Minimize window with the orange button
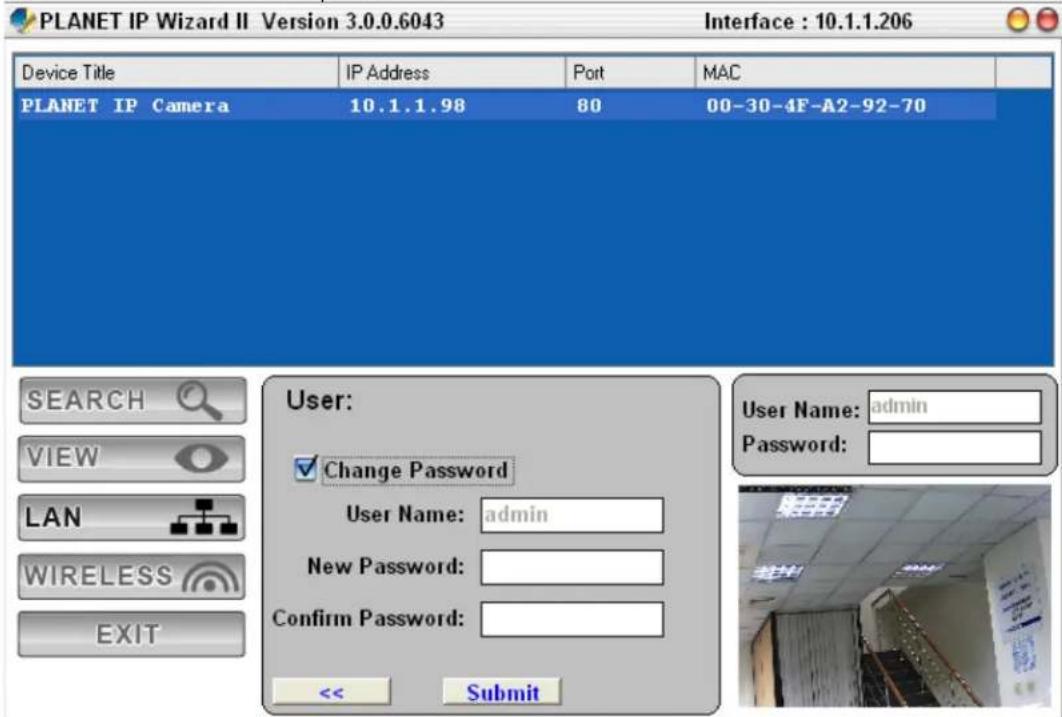Viewport: 1062px width, 717px height. (1017, 20)
